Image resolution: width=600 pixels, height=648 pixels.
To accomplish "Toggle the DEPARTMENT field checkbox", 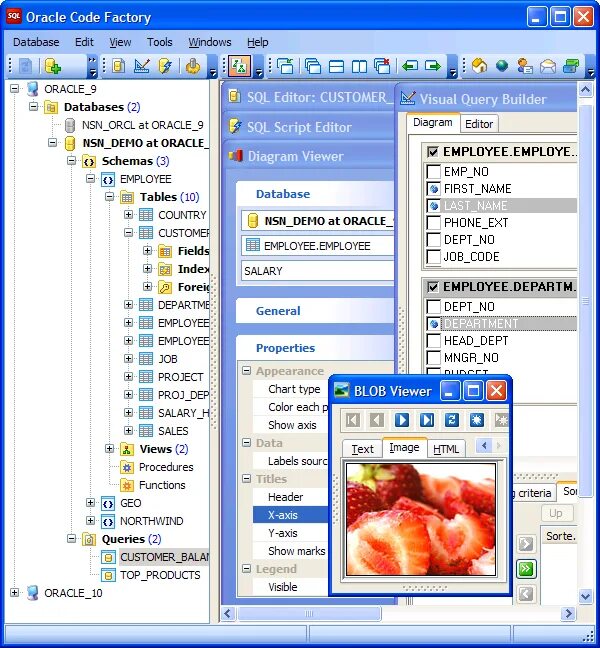I will 433,324.
